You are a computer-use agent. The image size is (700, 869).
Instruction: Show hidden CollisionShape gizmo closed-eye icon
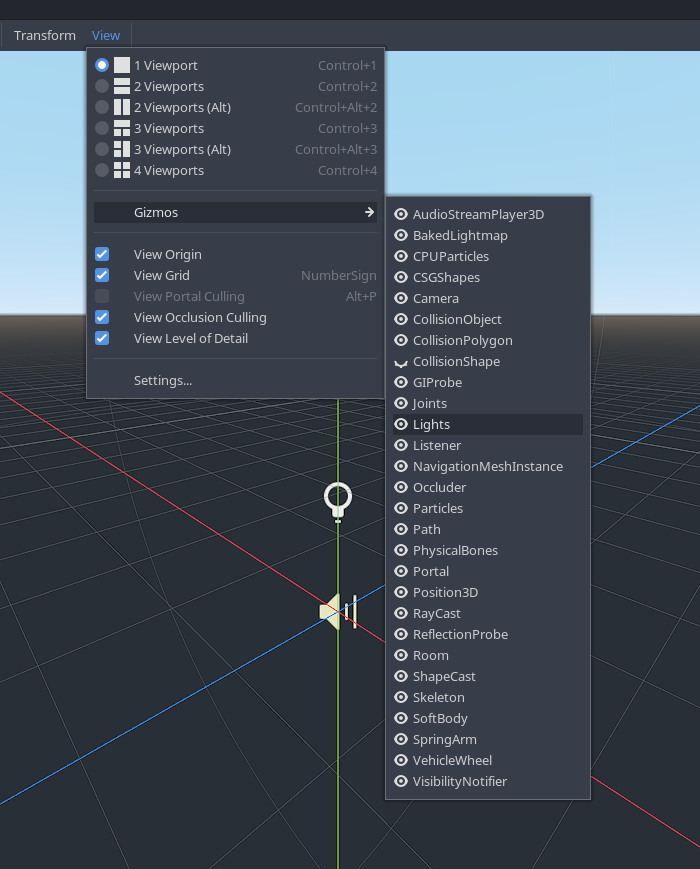point(401,362)
